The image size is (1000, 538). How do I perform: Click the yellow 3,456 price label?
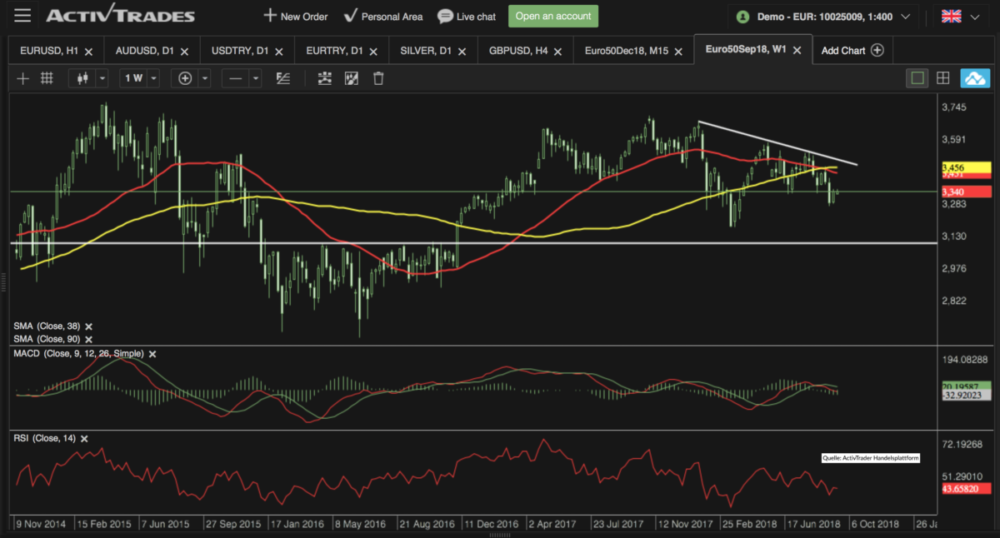point(966,167)
